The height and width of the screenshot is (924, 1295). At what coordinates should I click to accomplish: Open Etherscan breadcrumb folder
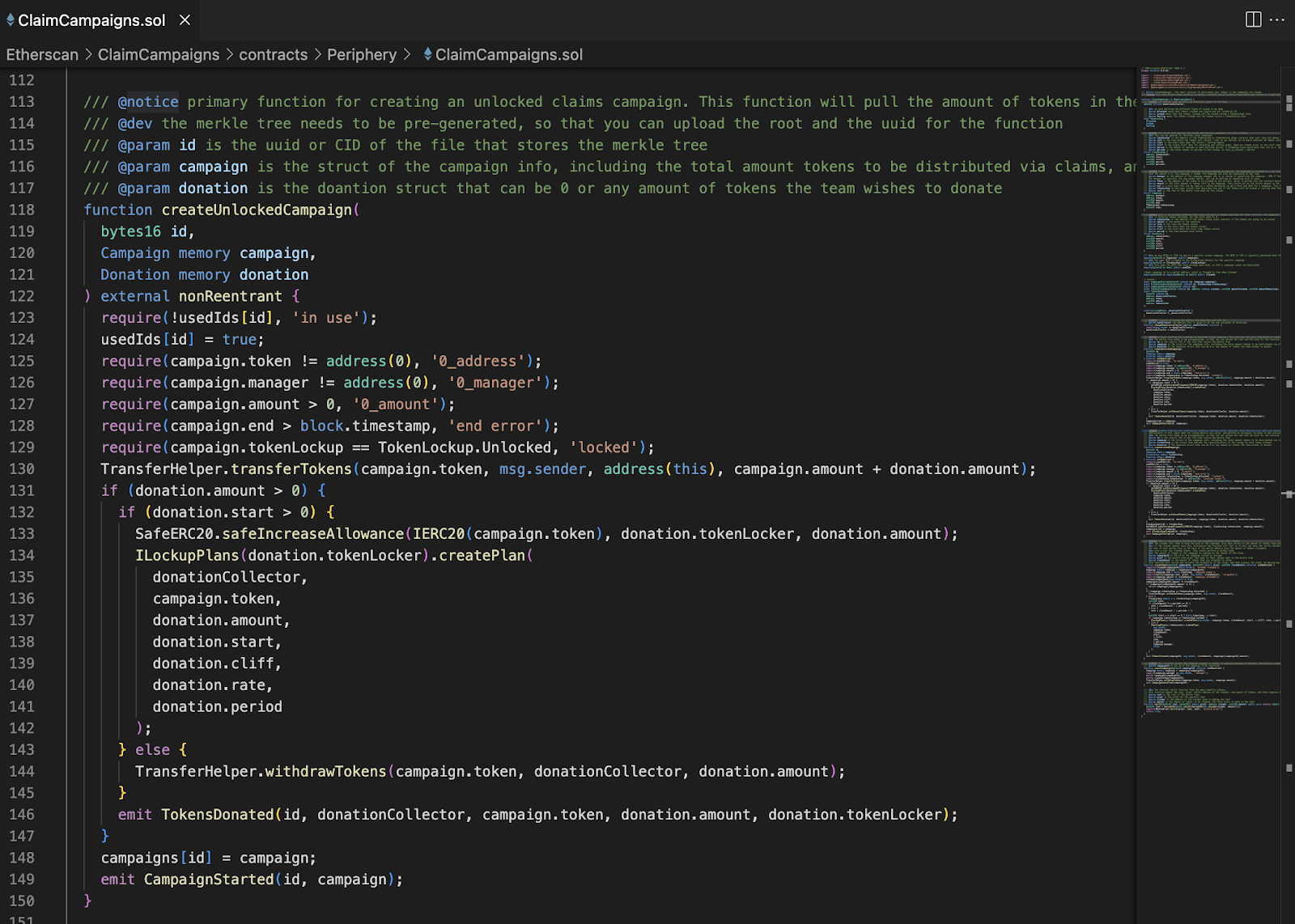click(42, 54)
